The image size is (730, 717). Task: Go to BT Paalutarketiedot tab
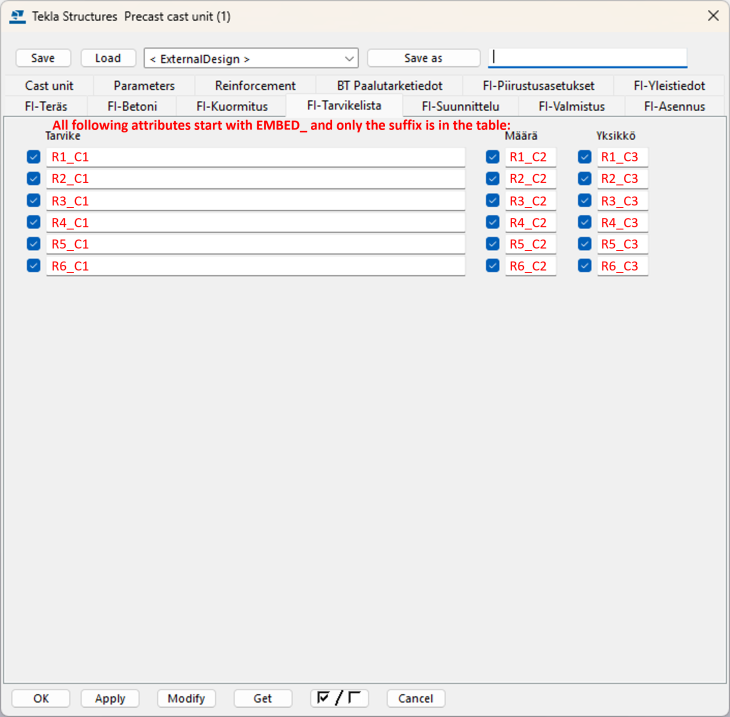click(389, 86)
